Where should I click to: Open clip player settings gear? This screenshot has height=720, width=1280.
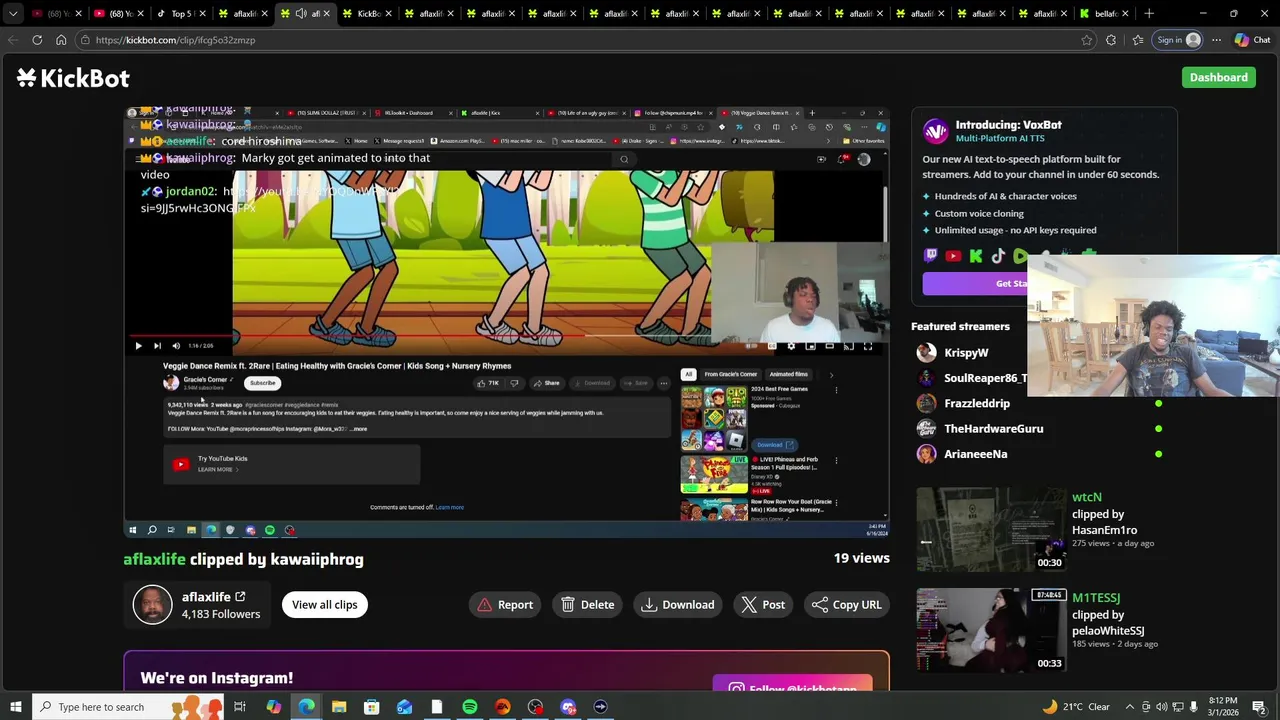pos(791,346)
